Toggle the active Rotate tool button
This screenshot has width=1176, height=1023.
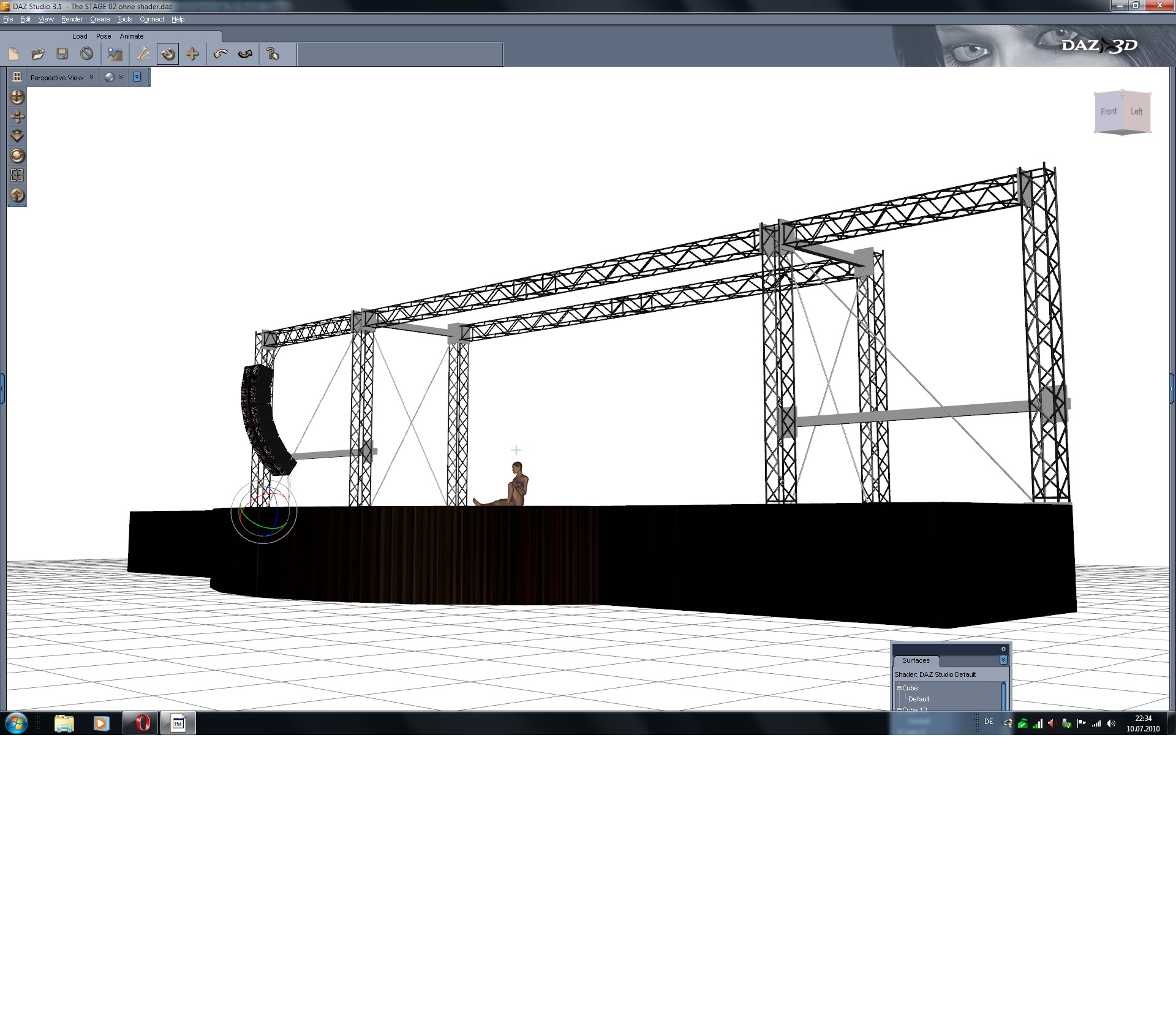(167, 54)
